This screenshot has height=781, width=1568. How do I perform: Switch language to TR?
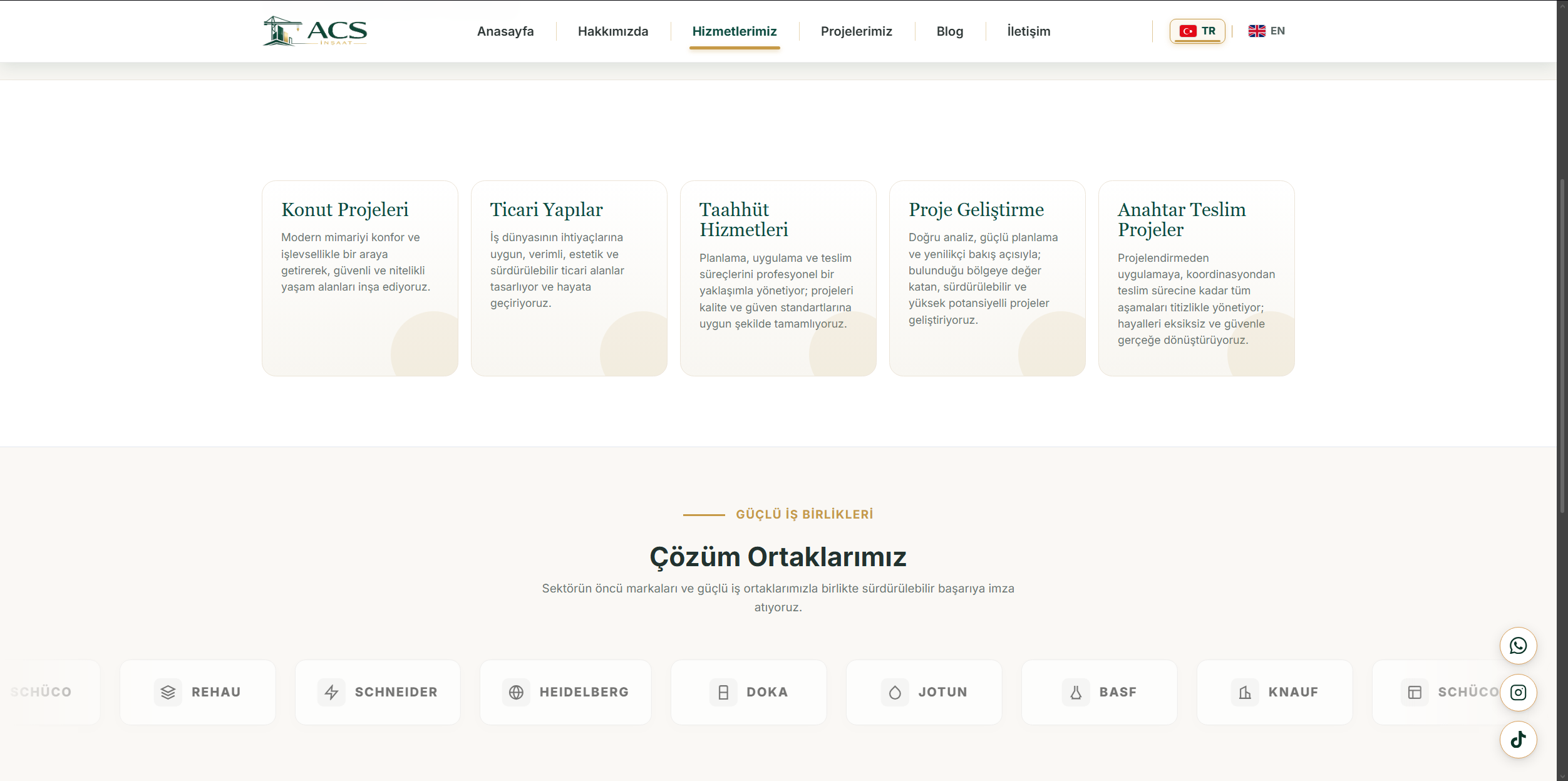[1197, 31]
